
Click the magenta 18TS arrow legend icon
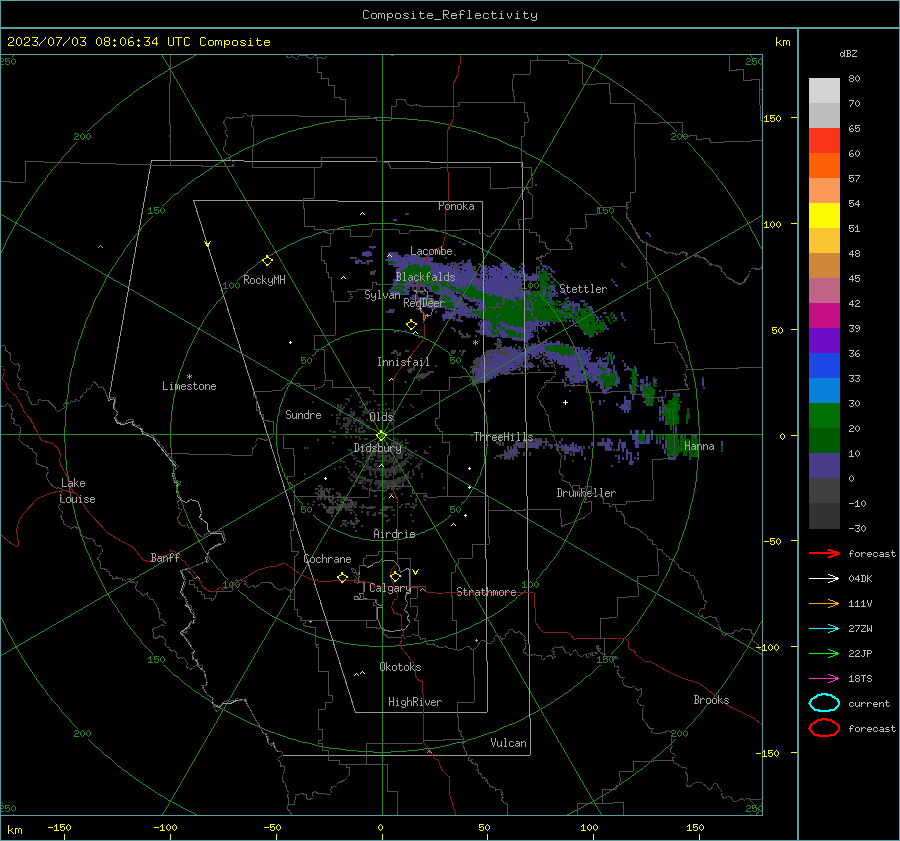(x=824, y=679)
